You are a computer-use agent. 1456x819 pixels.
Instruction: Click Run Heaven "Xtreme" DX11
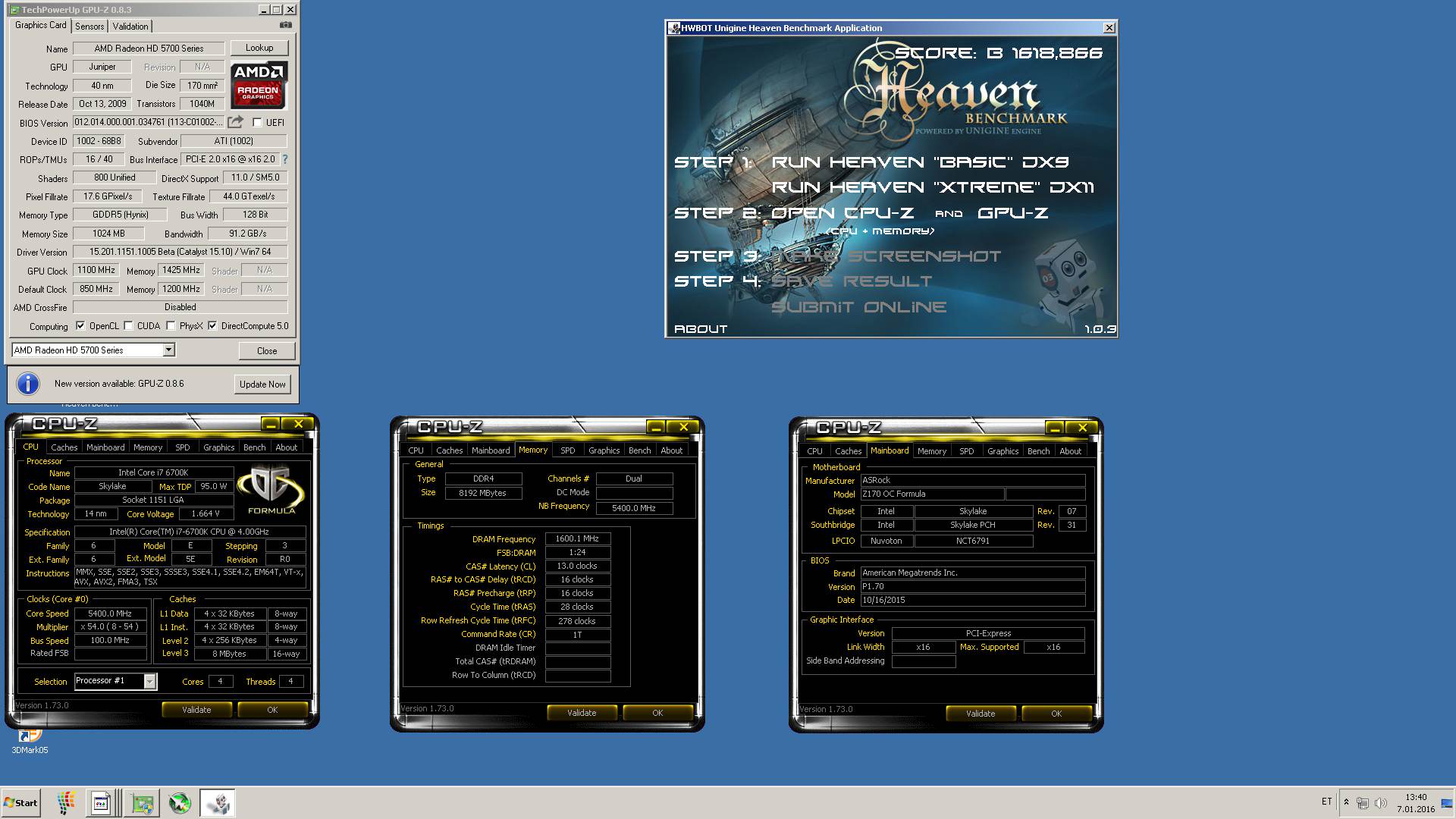[933, 187]
